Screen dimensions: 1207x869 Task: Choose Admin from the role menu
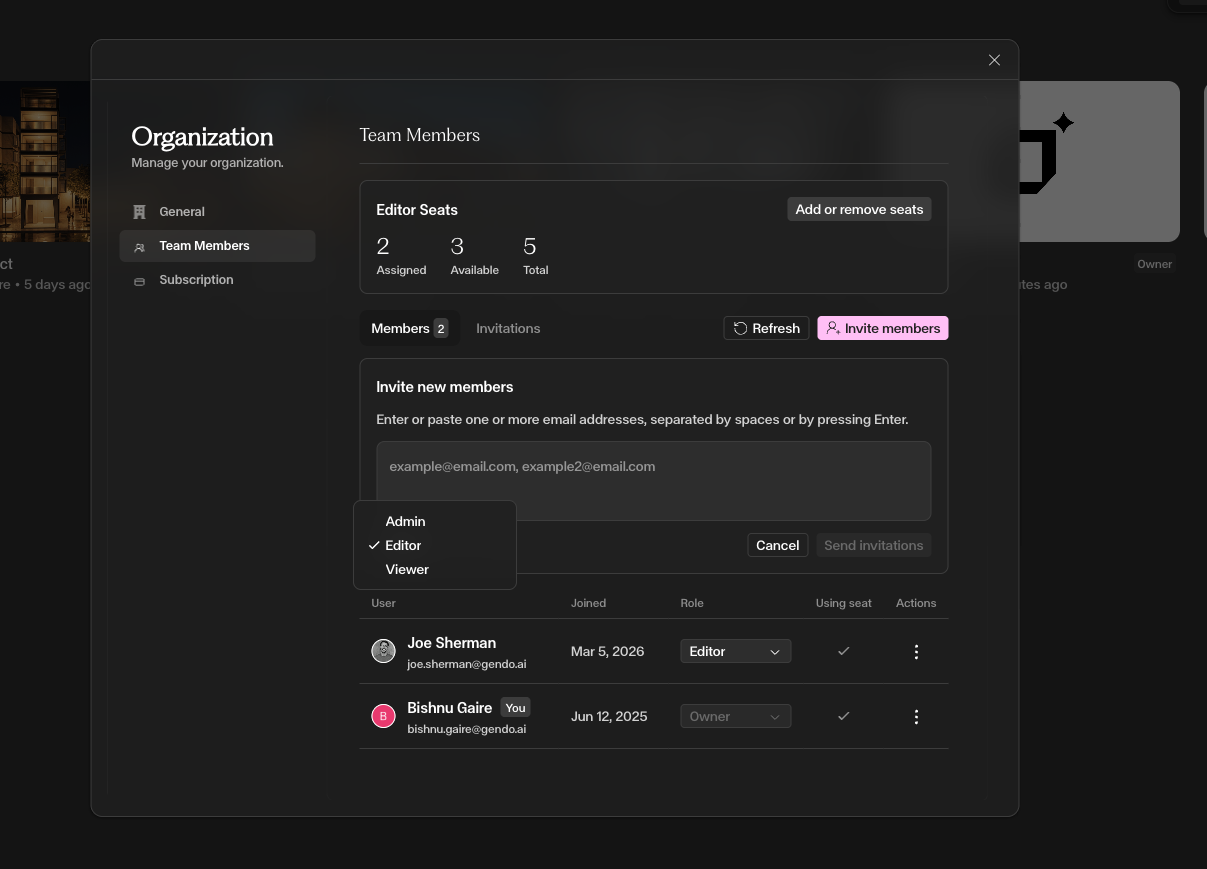point(405,522)
